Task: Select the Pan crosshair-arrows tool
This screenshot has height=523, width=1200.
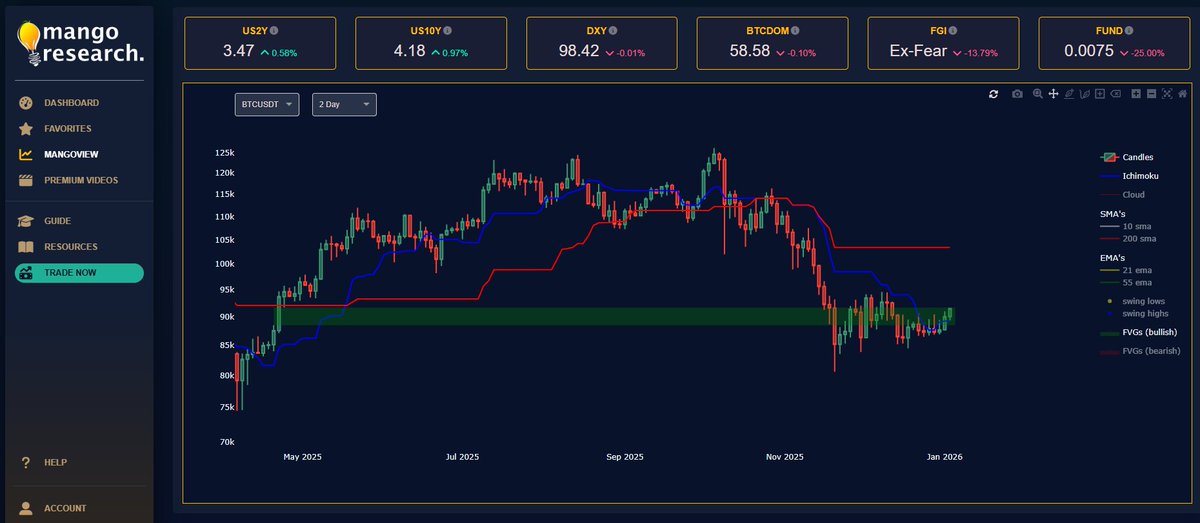Action: pyautogui.click(x=1053, y=94)
